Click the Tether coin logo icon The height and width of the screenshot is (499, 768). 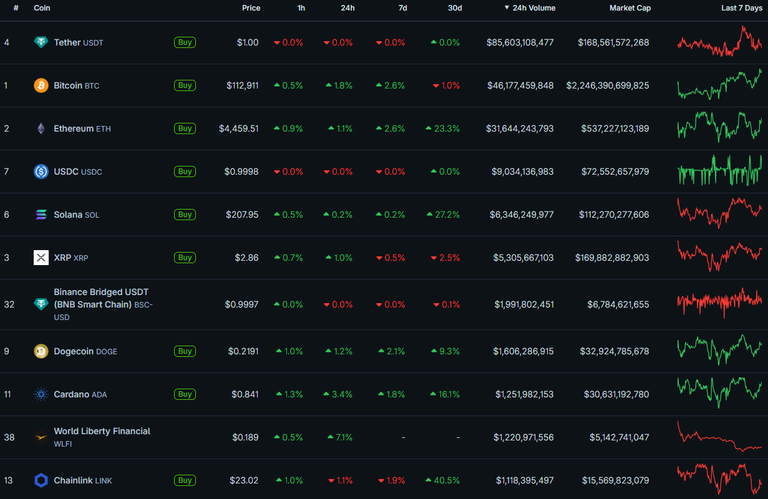(x=41, y=43)
